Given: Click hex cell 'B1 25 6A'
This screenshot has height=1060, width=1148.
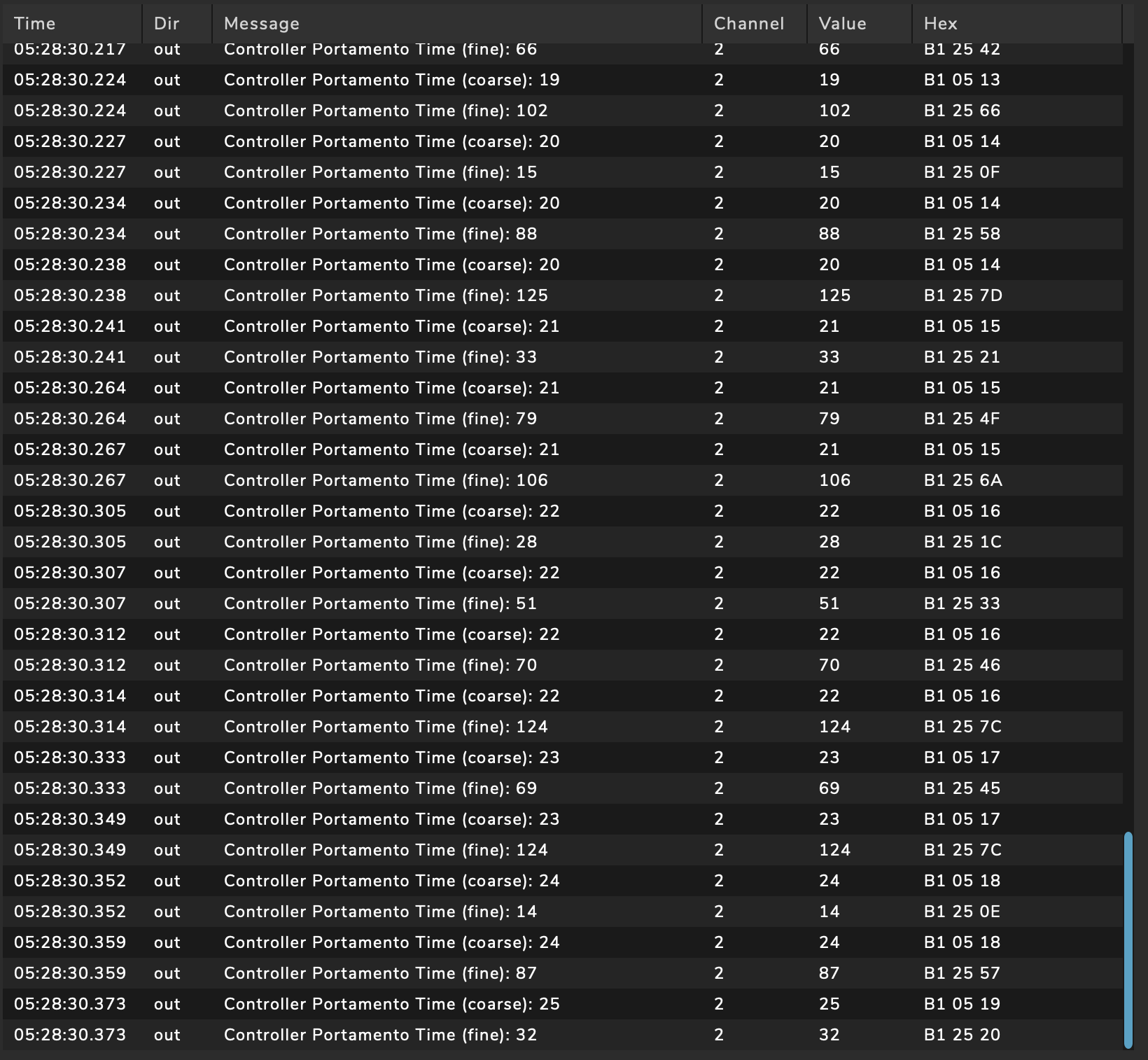Looking at the screenshot, I should click(963, 480).
